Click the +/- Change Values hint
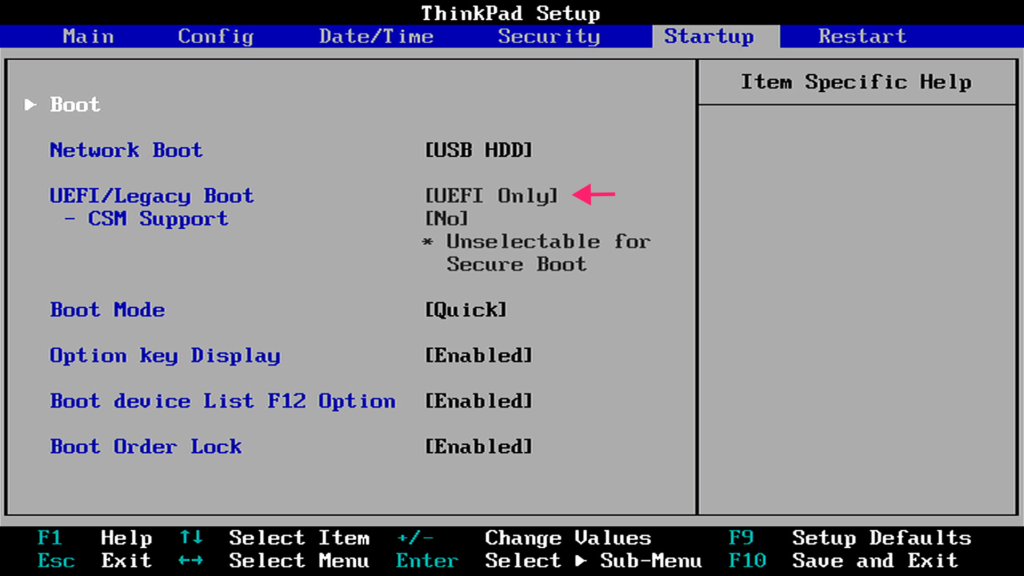Image resolution: width=1024 pixels, height=576 pixels. 524,538
